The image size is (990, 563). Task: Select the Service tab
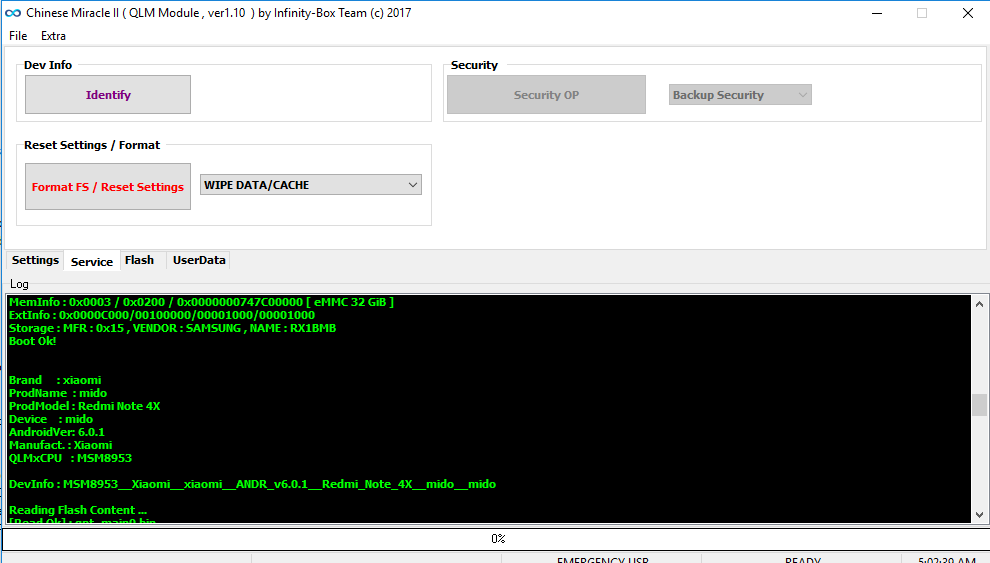[92, 261]
